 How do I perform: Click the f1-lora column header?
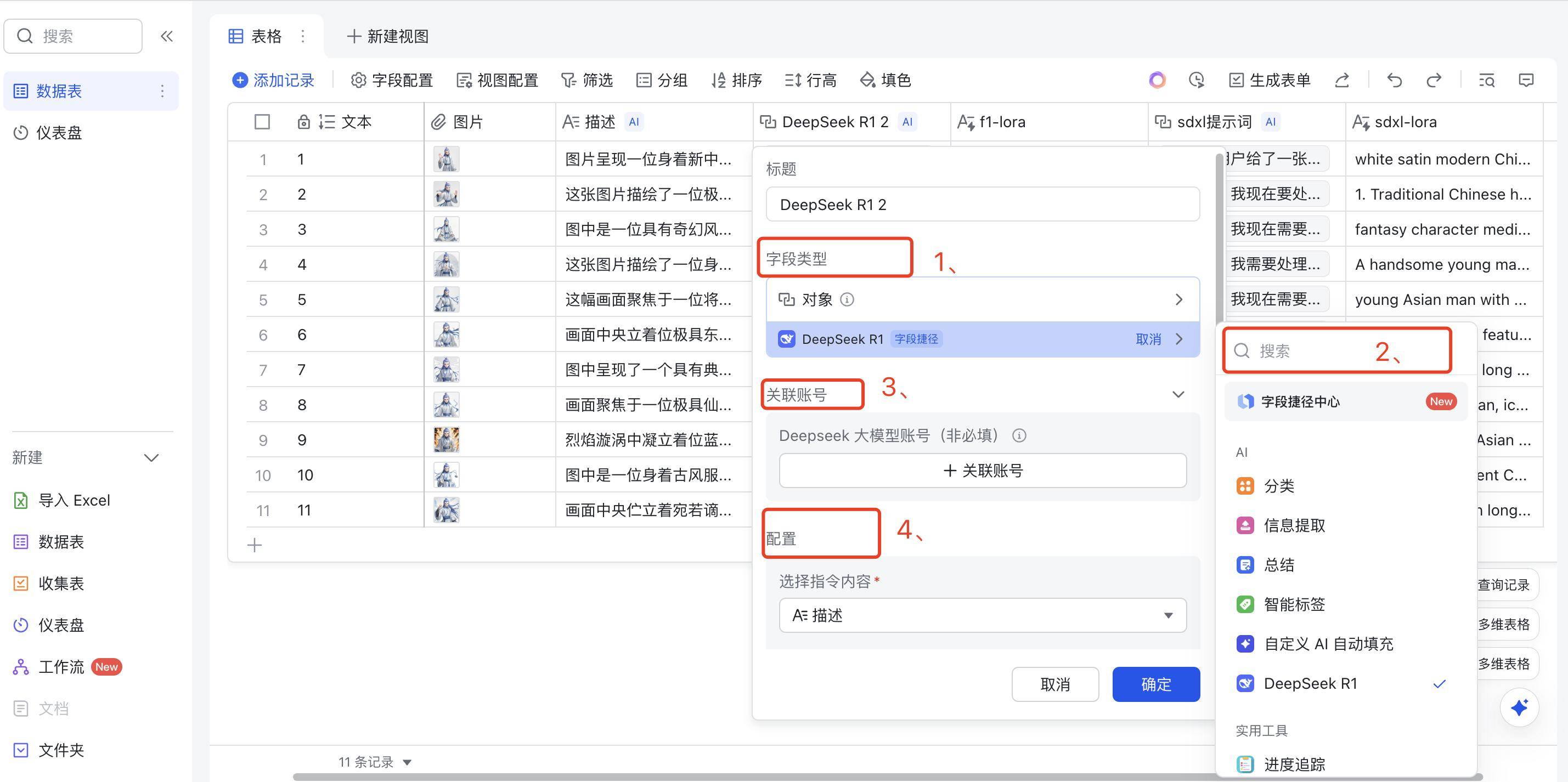[x=1049, y=122]
